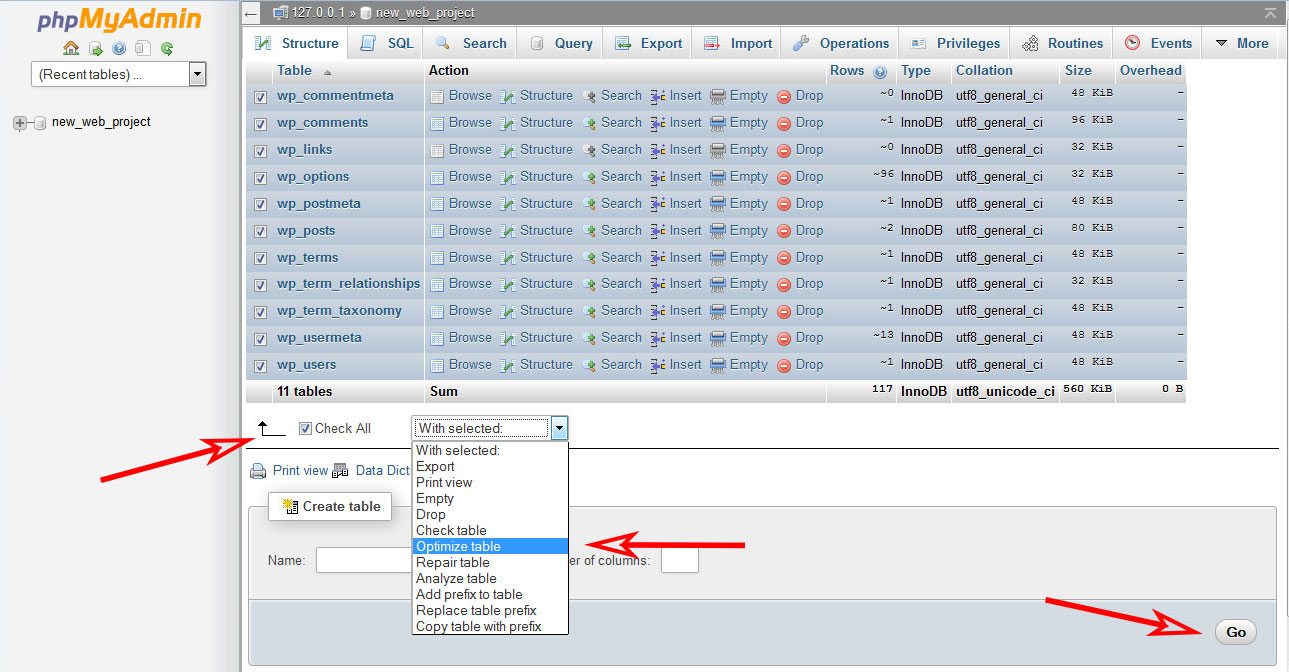Reload navigation panel with refresh icon
1289x672 pixels.
[x=166, y=47]
